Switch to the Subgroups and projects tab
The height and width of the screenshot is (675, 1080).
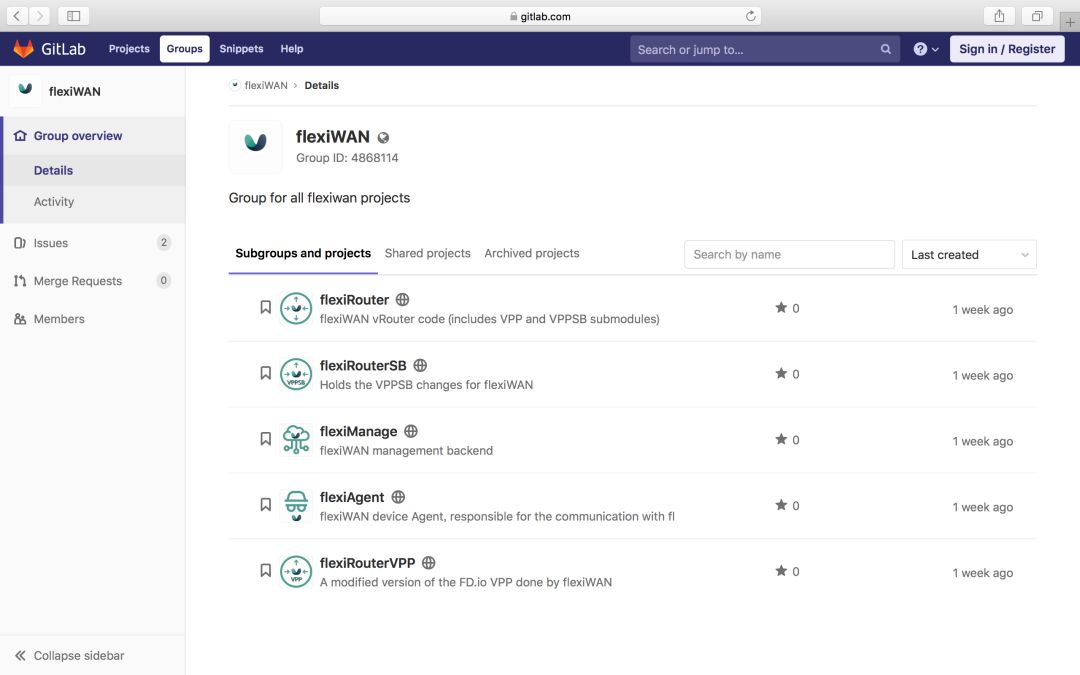[303, 253]
